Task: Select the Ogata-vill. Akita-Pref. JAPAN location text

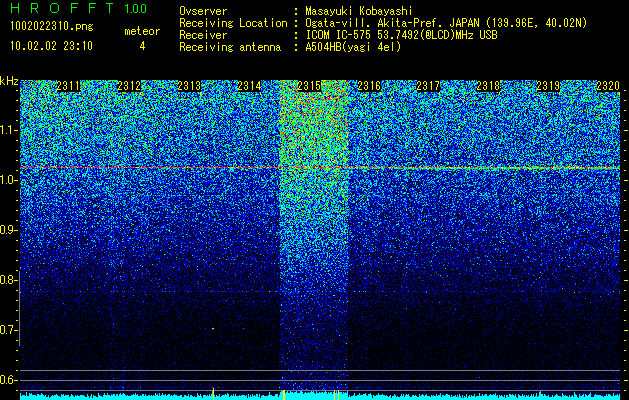Action: 446,23
